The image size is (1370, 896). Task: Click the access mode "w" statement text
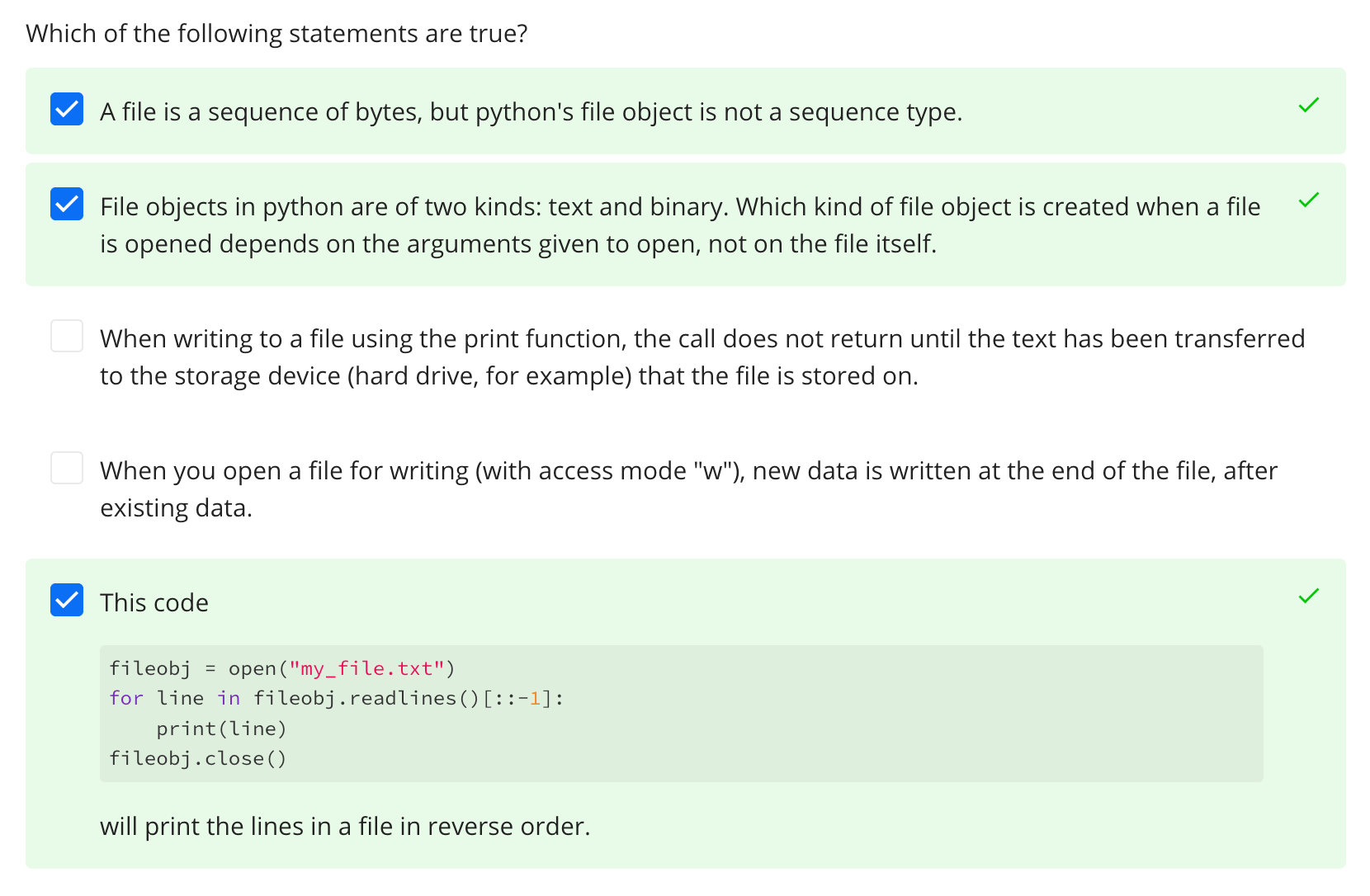click(x=688, y=489)
